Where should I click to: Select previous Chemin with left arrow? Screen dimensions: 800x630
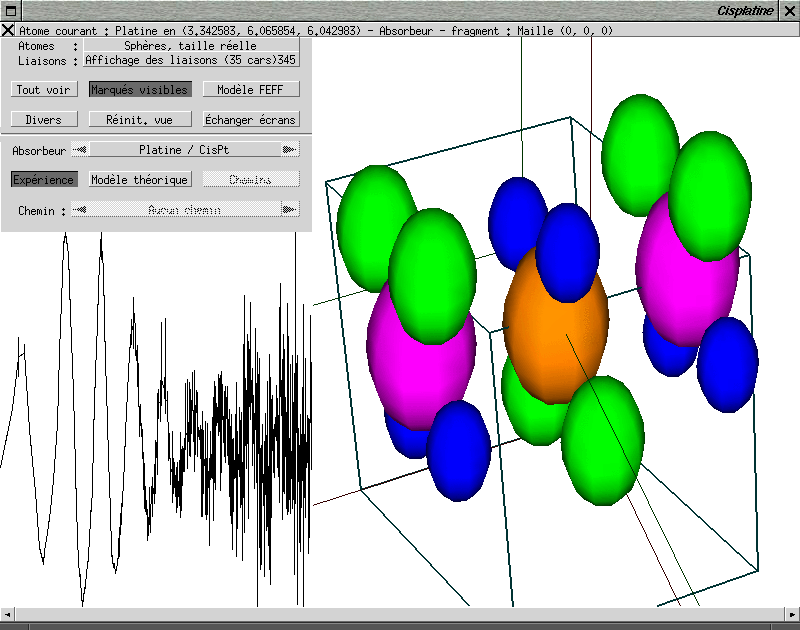tap(80, 209)
